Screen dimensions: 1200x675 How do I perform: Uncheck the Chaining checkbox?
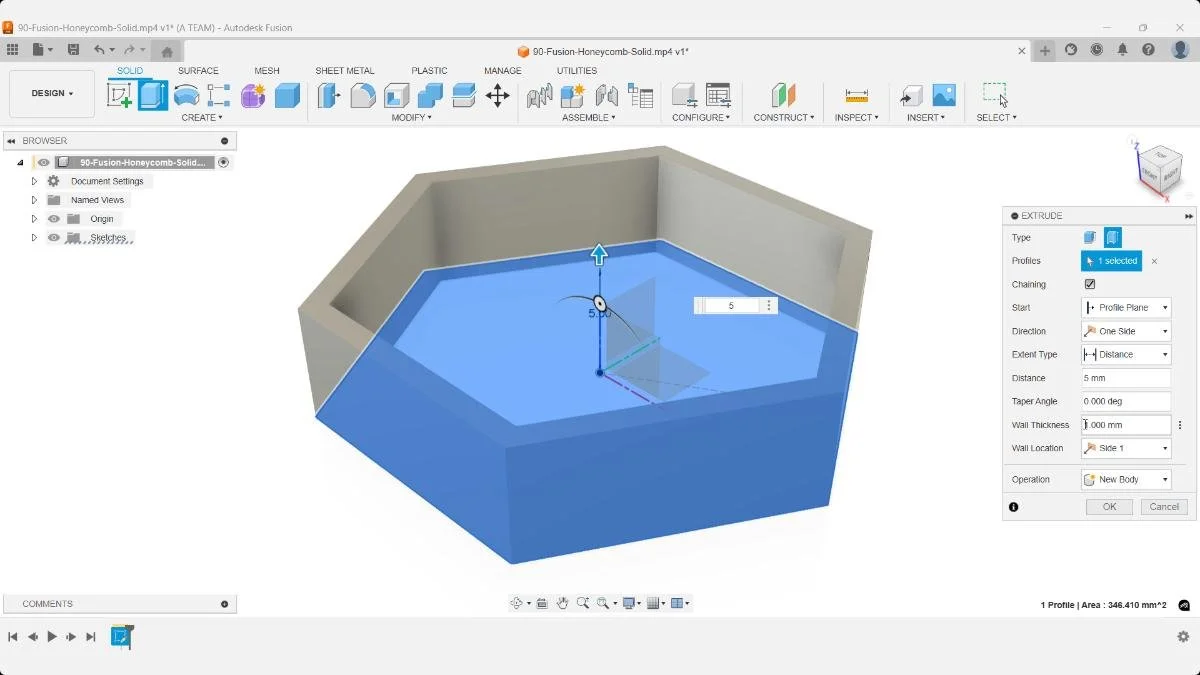[x=1090, y=284]
